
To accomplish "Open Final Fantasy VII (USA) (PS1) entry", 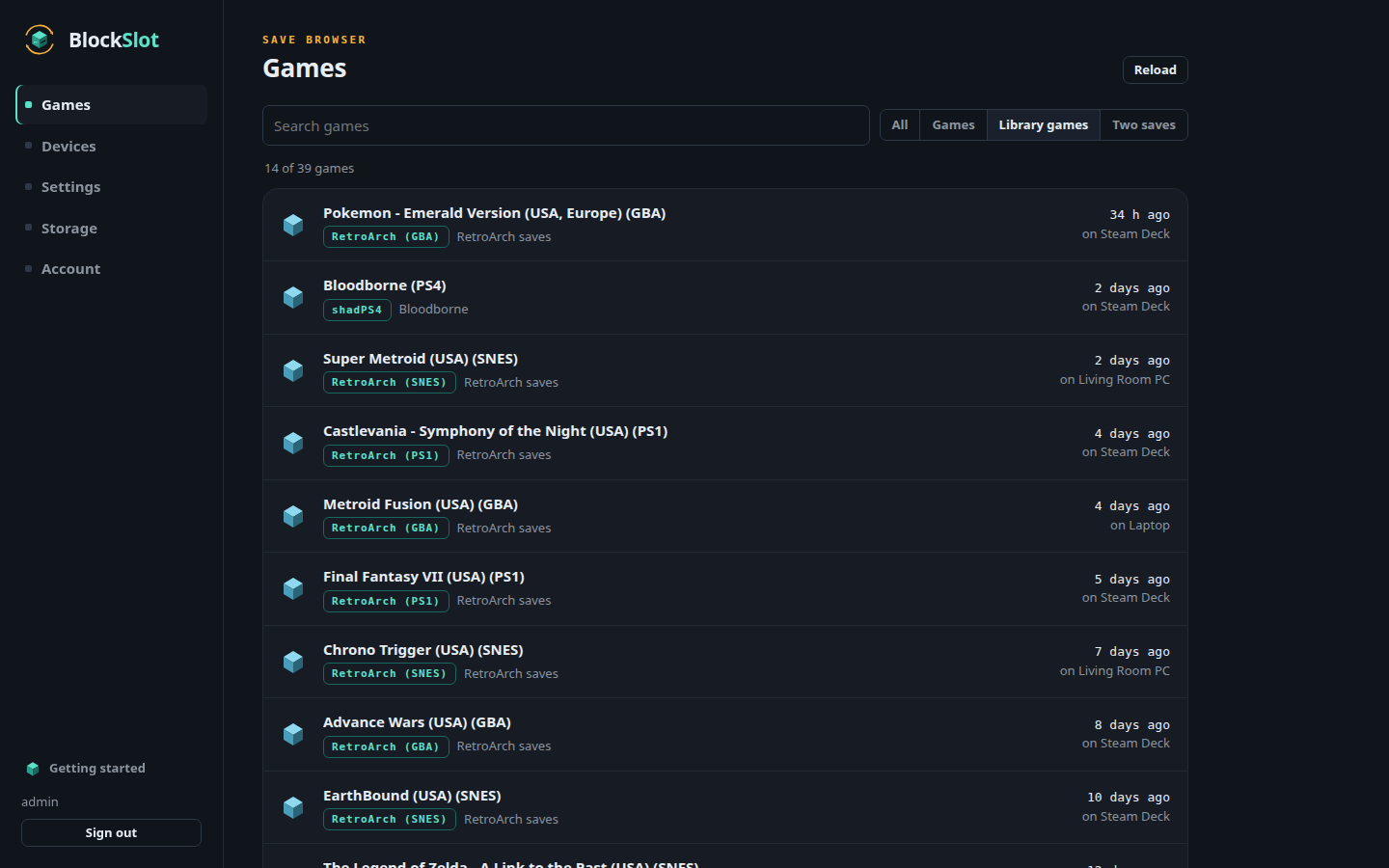I will pos(725,589).
